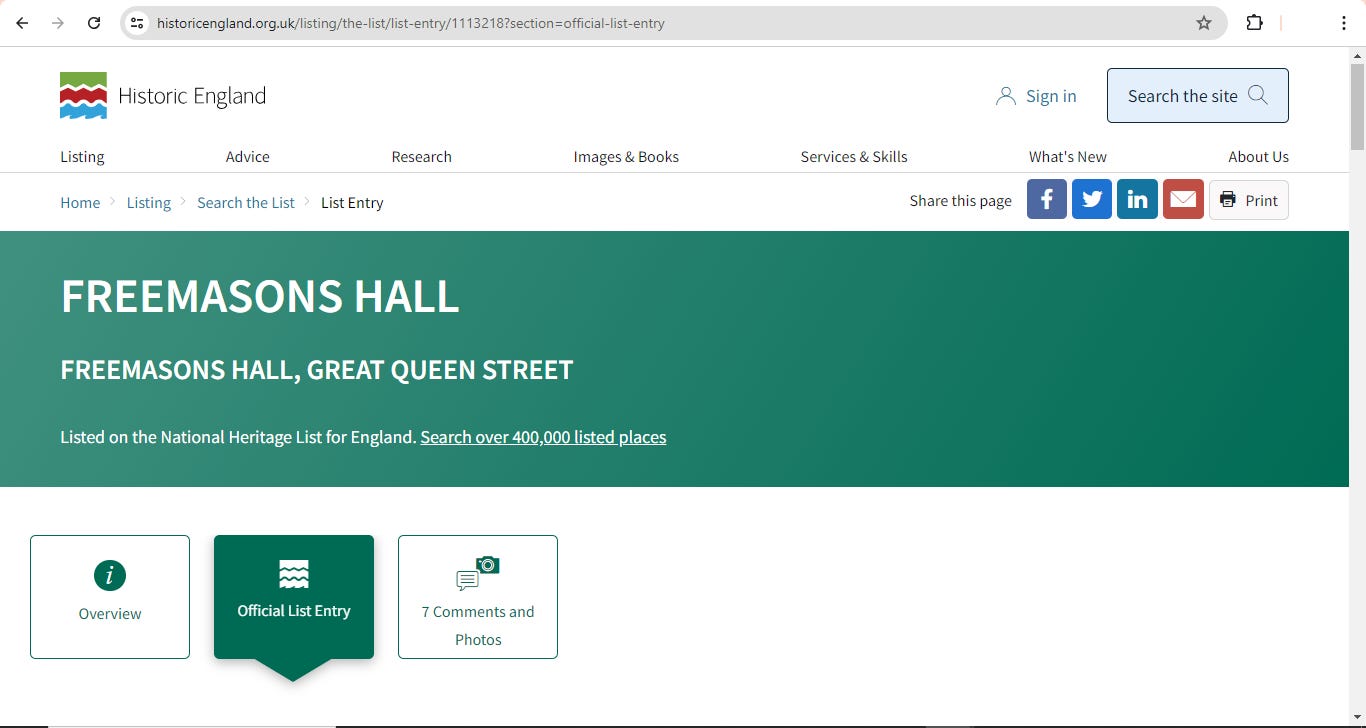Click the browser forward arrow
This screenshot has width=1366, height=728.
pos(58,23)
